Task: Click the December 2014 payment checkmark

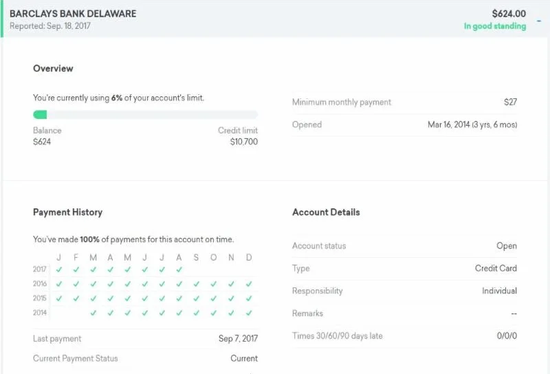Action: [249, 313]
